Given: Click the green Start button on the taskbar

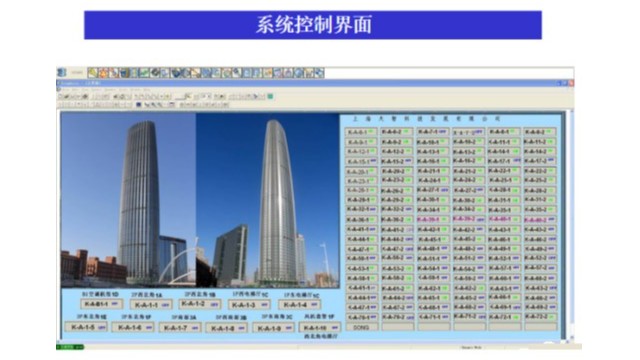Looking at the screenshot, I should pos(70,347).
